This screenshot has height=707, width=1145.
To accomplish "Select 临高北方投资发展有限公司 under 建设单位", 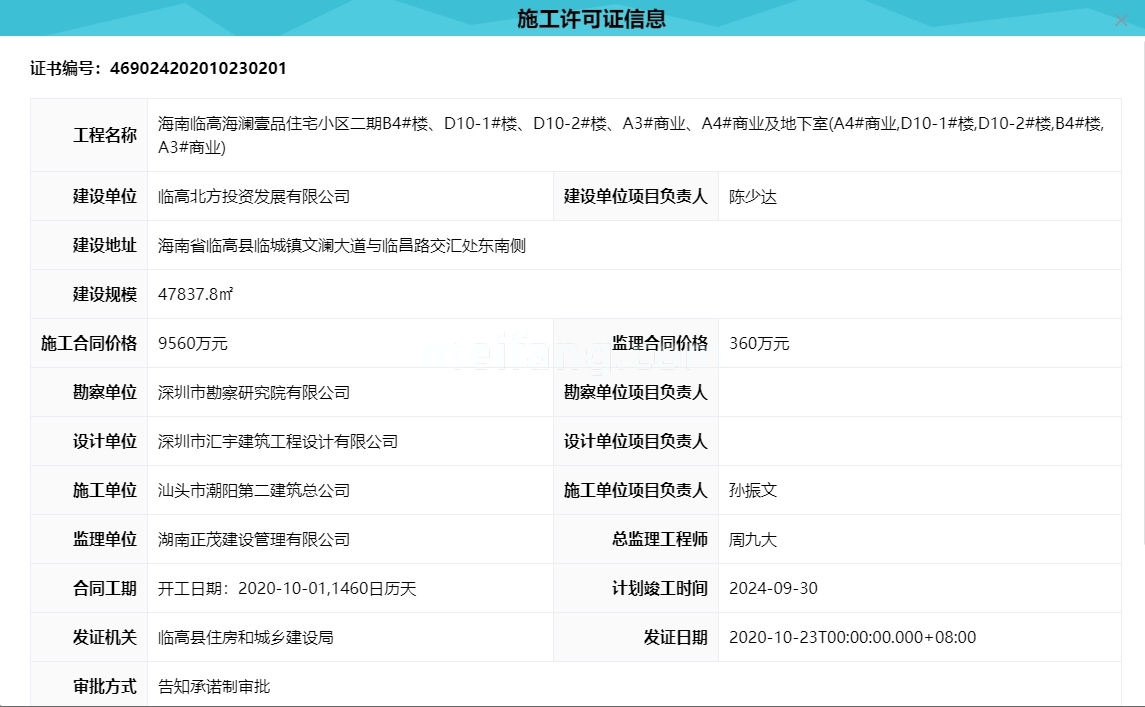I will pos(255,196).
